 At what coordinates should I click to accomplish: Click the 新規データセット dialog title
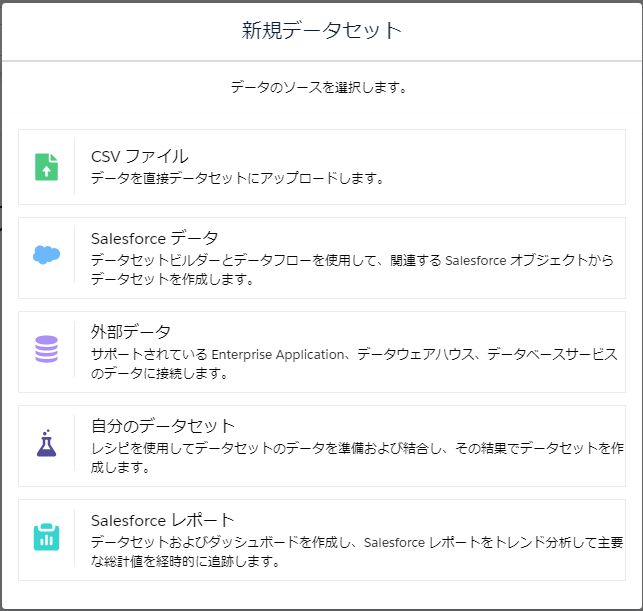click(x=321, y=31)
